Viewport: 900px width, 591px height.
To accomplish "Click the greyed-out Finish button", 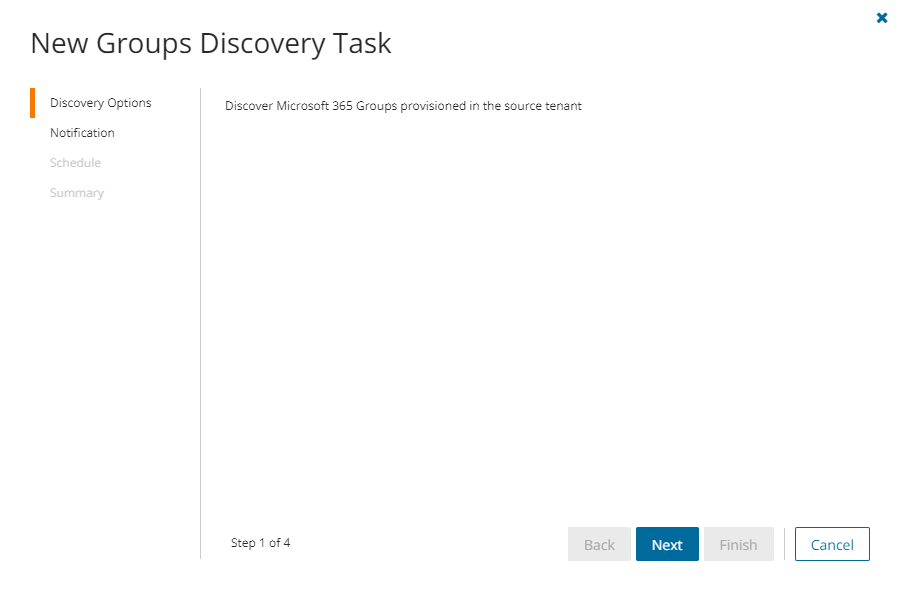I will [738, 545].
